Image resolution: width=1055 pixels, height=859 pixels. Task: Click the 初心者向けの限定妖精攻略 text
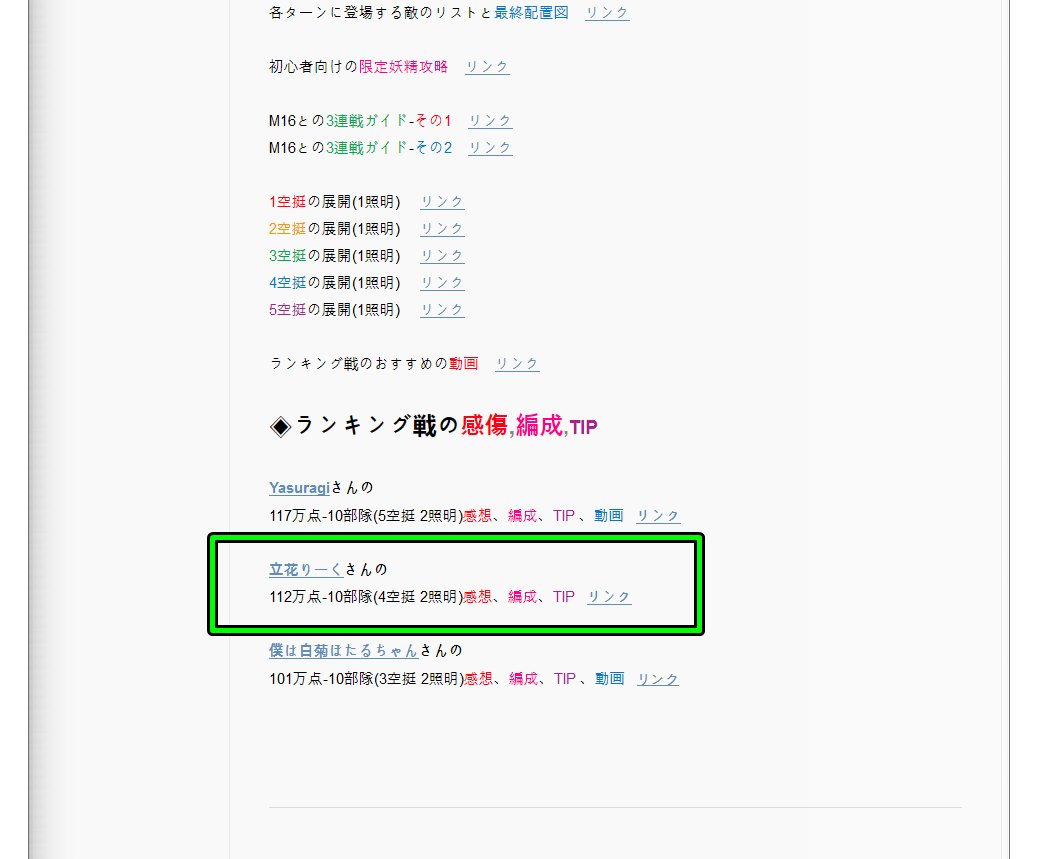tap(359, 67)
